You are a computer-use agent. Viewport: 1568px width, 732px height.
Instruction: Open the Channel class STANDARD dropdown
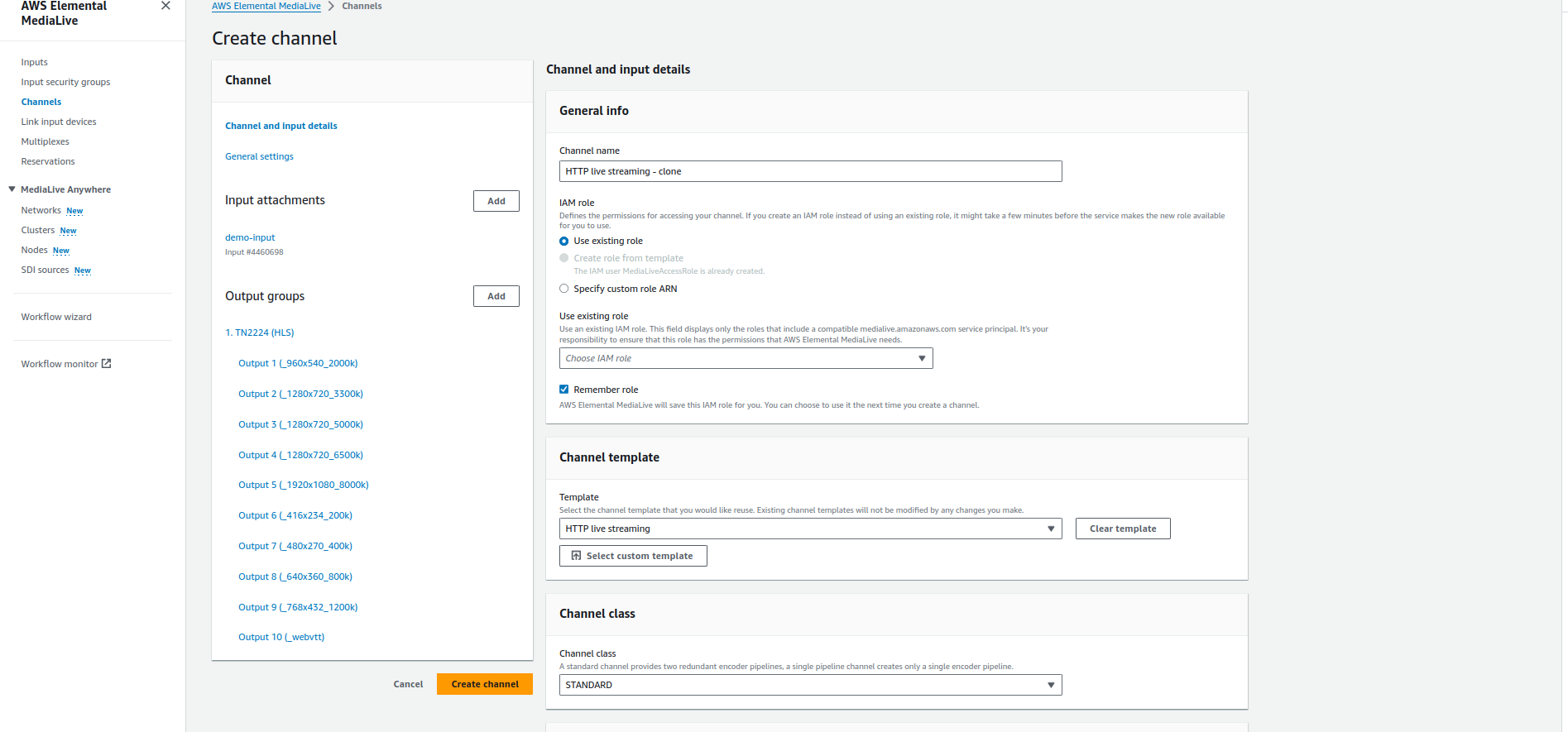811,685
